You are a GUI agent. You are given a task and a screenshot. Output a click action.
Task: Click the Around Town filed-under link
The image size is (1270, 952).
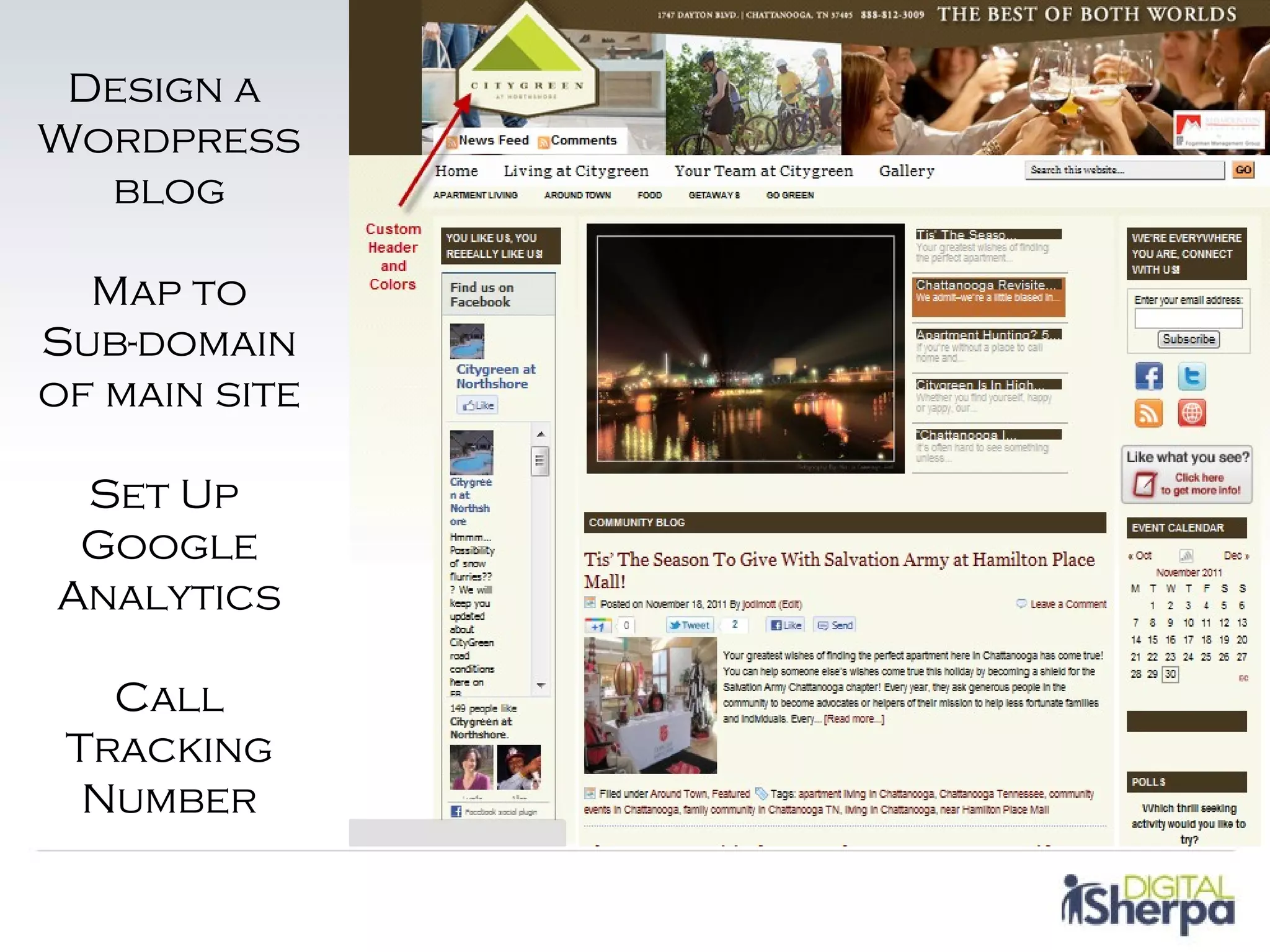coord(678,794)
